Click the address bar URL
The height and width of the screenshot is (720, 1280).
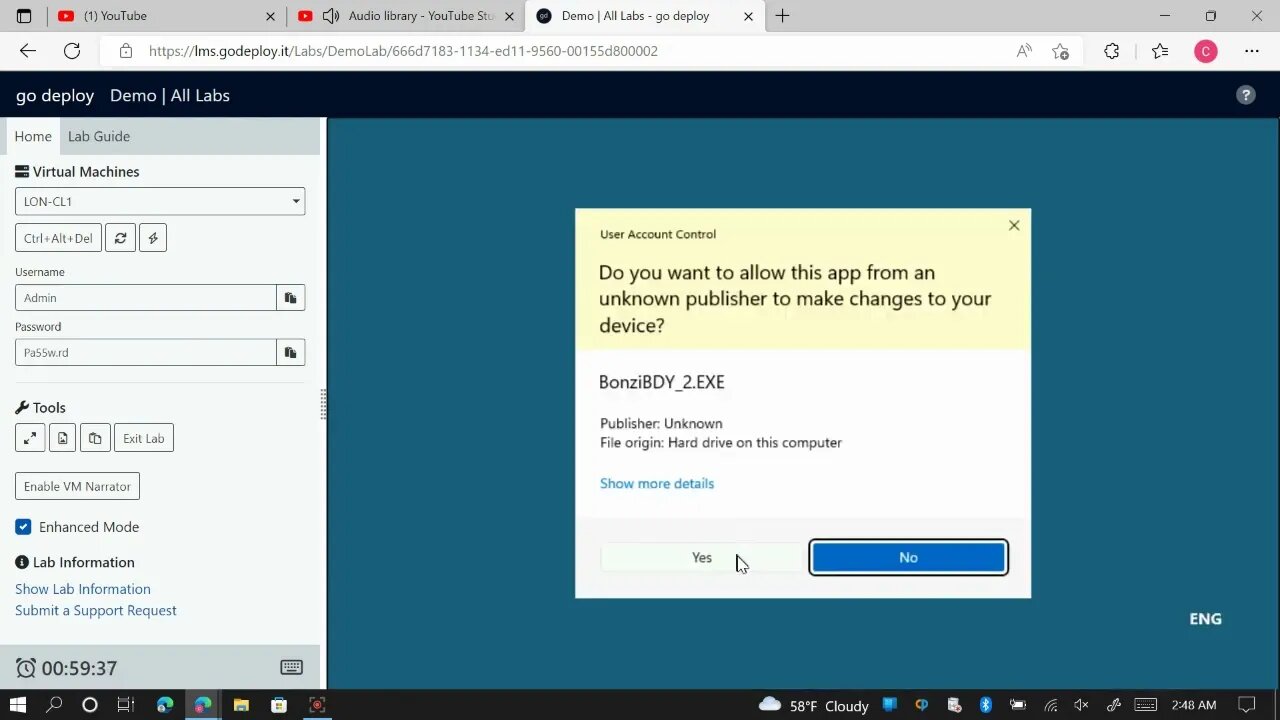pos(403,51)
